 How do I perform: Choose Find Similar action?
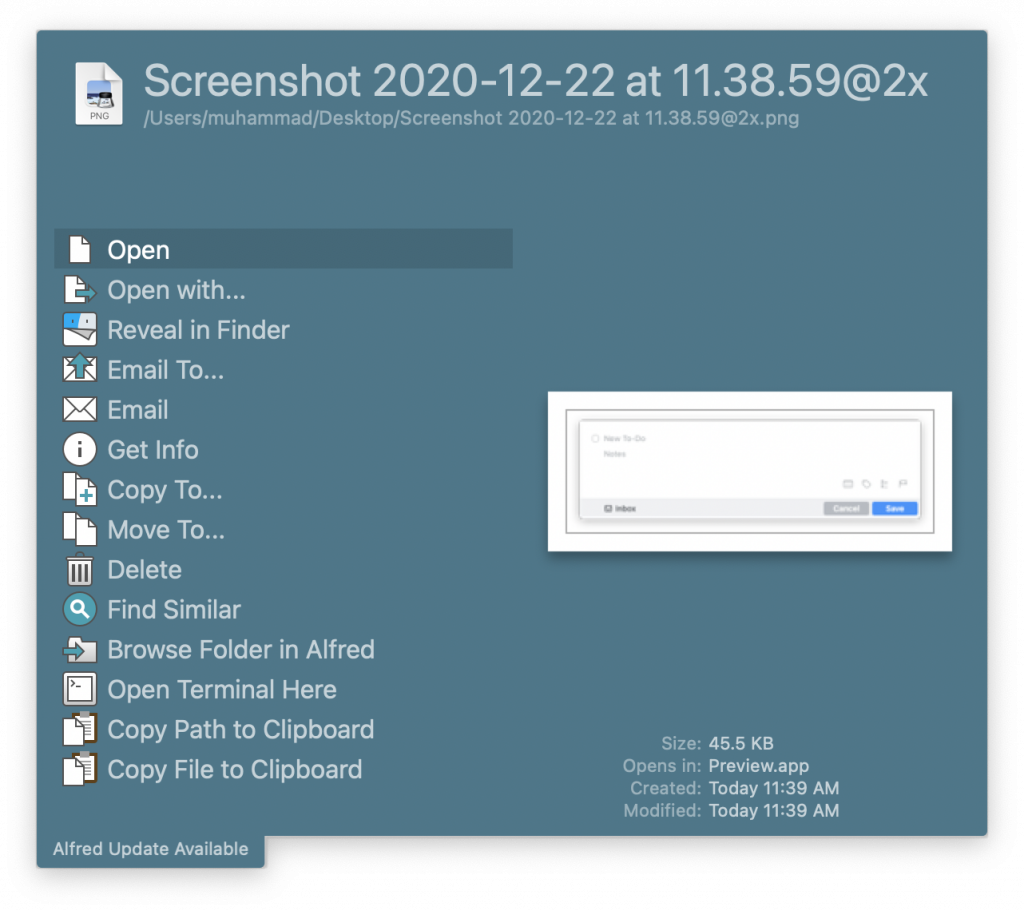click(x=283, y=609)
